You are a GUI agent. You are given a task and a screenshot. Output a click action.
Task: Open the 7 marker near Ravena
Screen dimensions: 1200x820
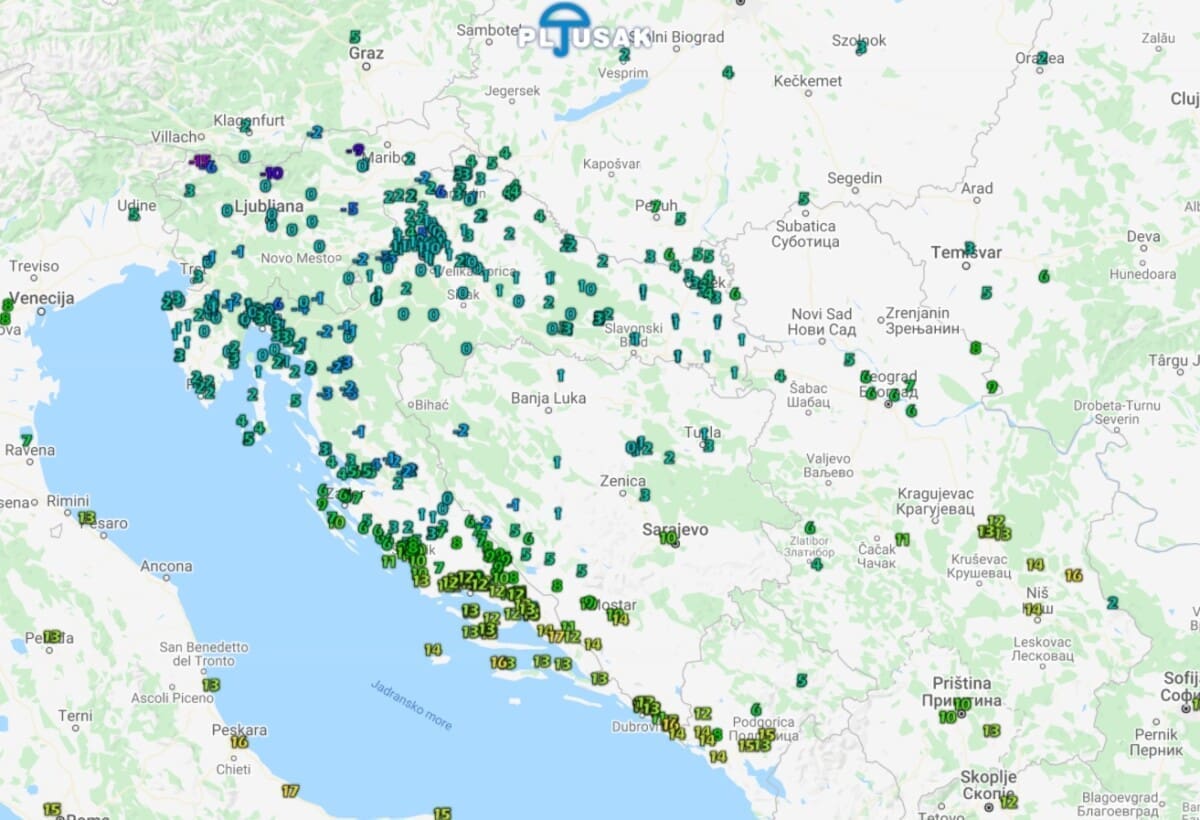coord(26,439)
